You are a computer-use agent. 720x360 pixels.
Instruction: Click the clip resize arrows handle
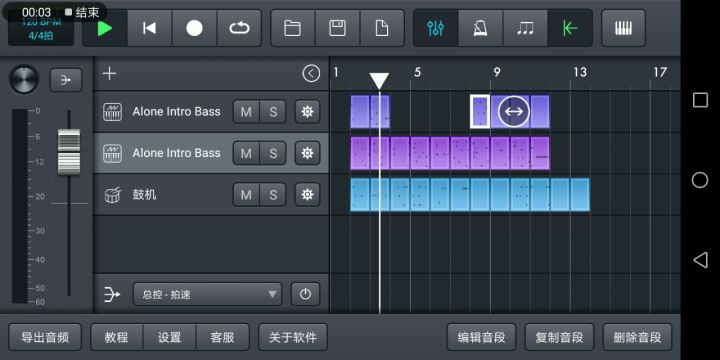[x=514, y=112]
